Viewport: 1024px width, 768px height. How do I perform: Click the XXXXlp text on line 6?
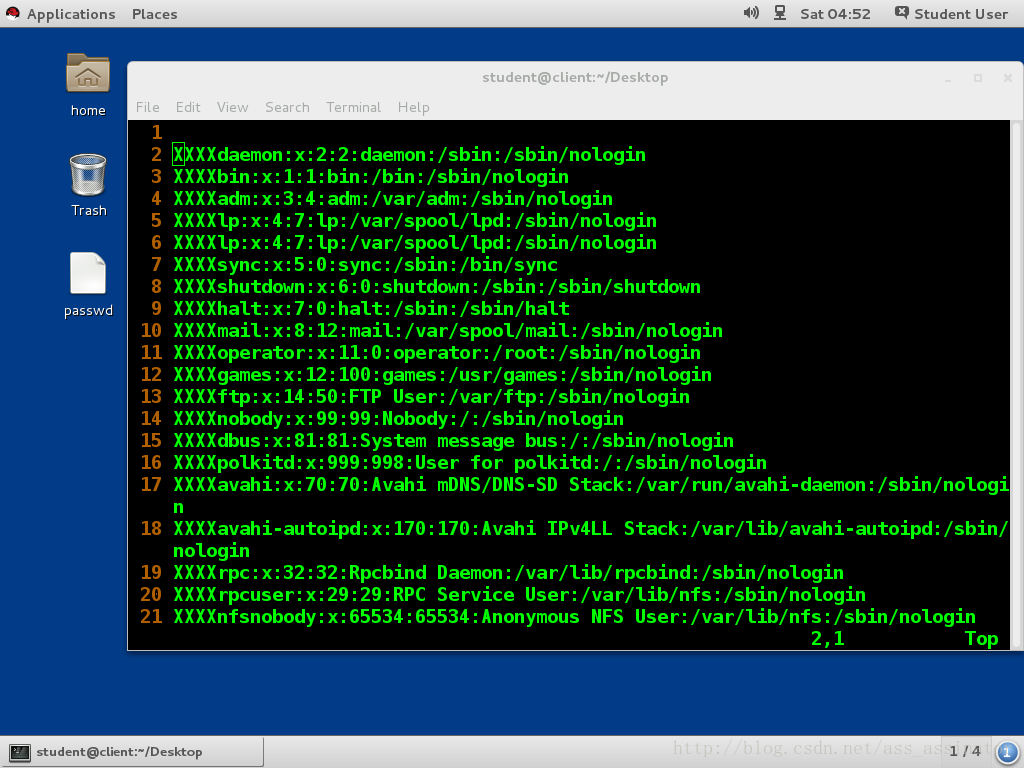(415, 243)
